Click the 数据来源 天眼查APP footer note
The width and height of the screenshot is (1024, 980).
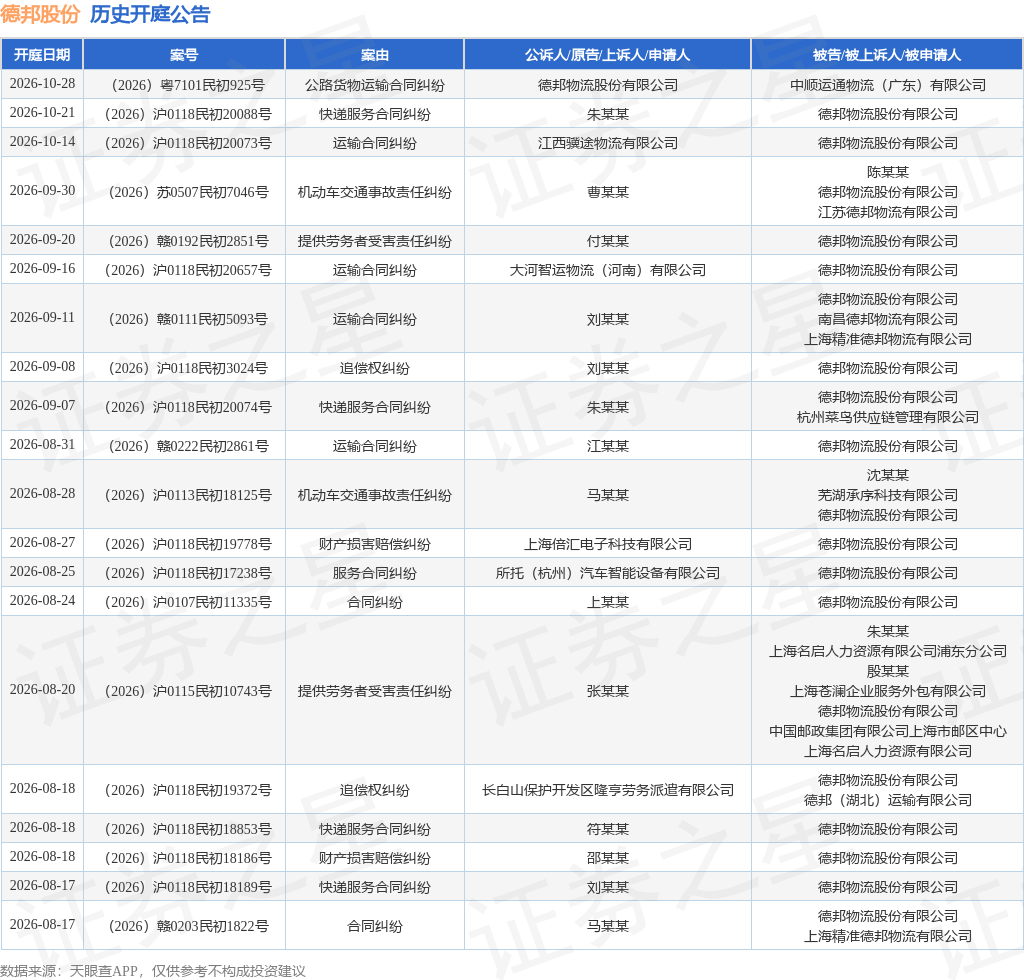[153, 971]
